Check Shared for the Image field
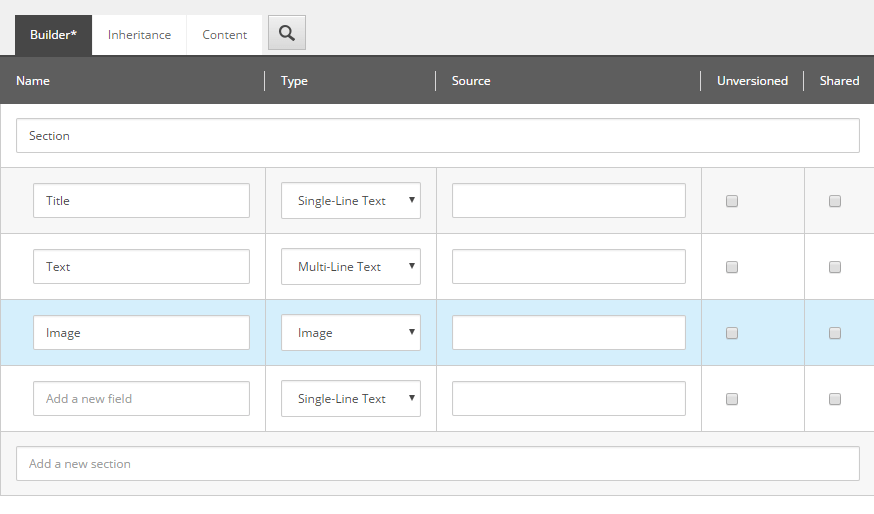Viewport: 874px width, 514px height. pos(835,333)
